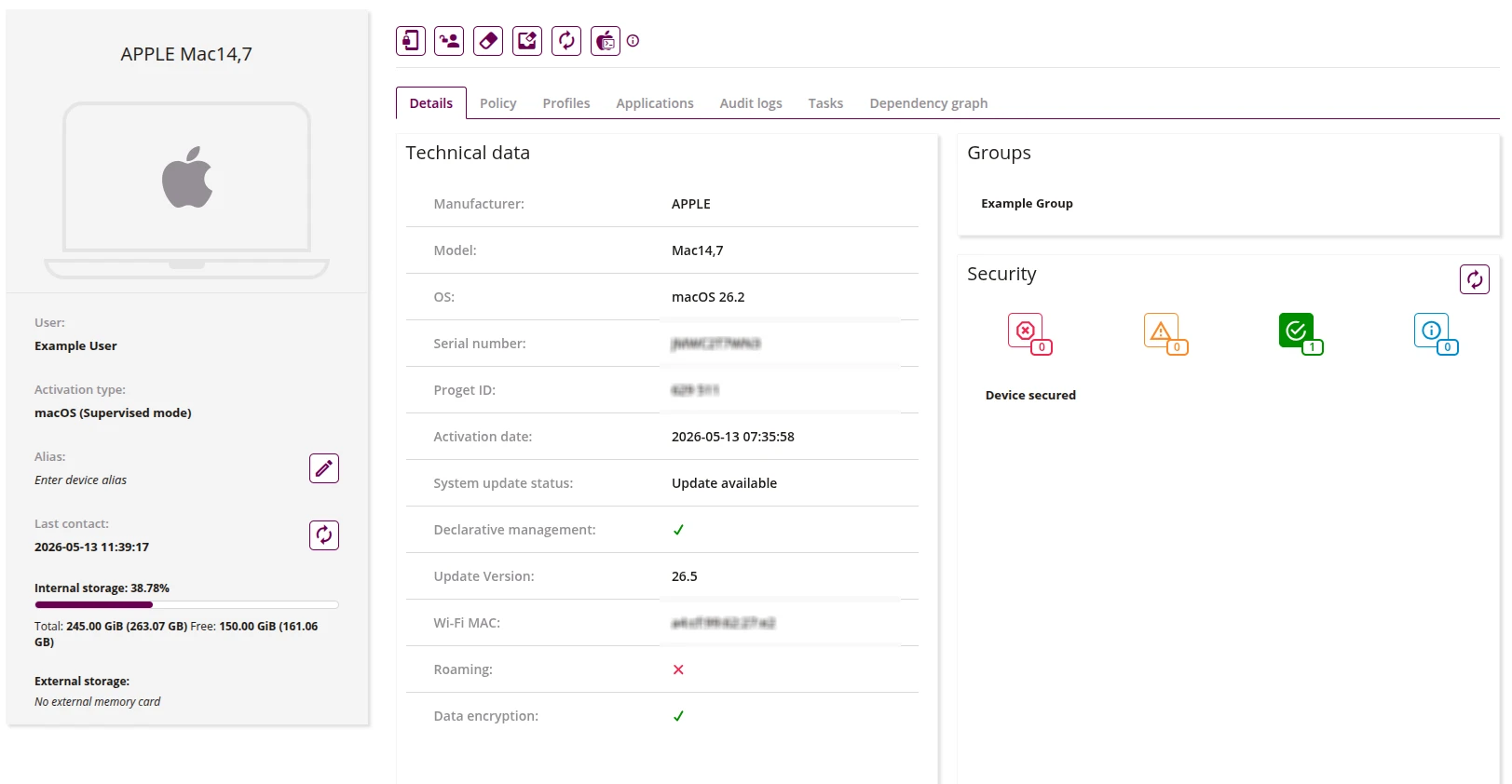The height and width of the screenshot is (784, 1512).
Task: Open the Dependency graph tab
Action: pos(929,103)
